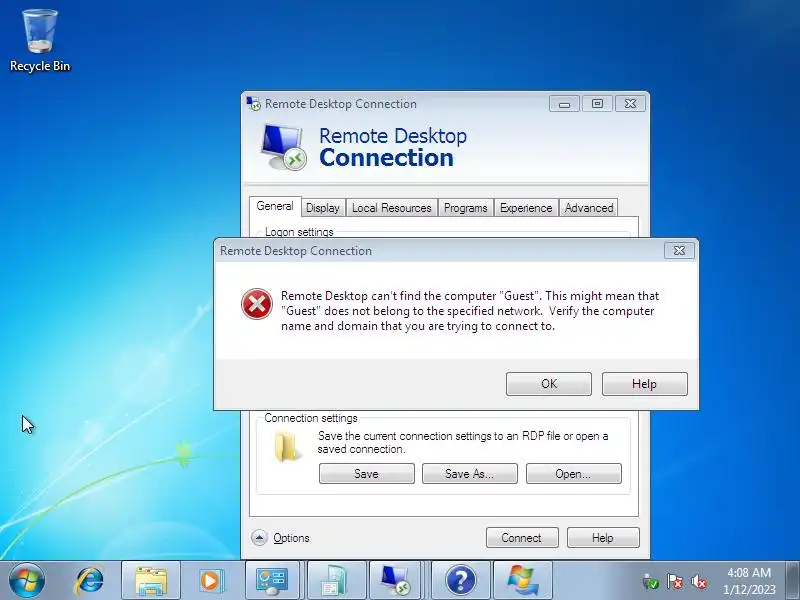Click the muted volume tray icon

(x=699, y=582)
